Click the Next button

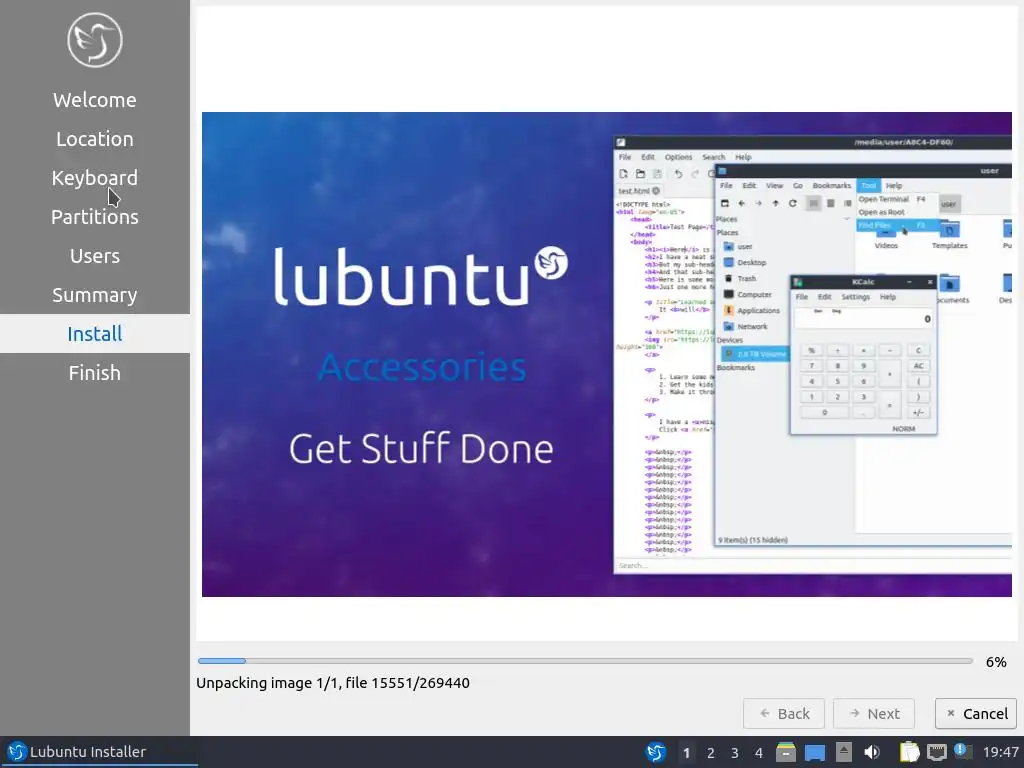(x=874, y=714)
